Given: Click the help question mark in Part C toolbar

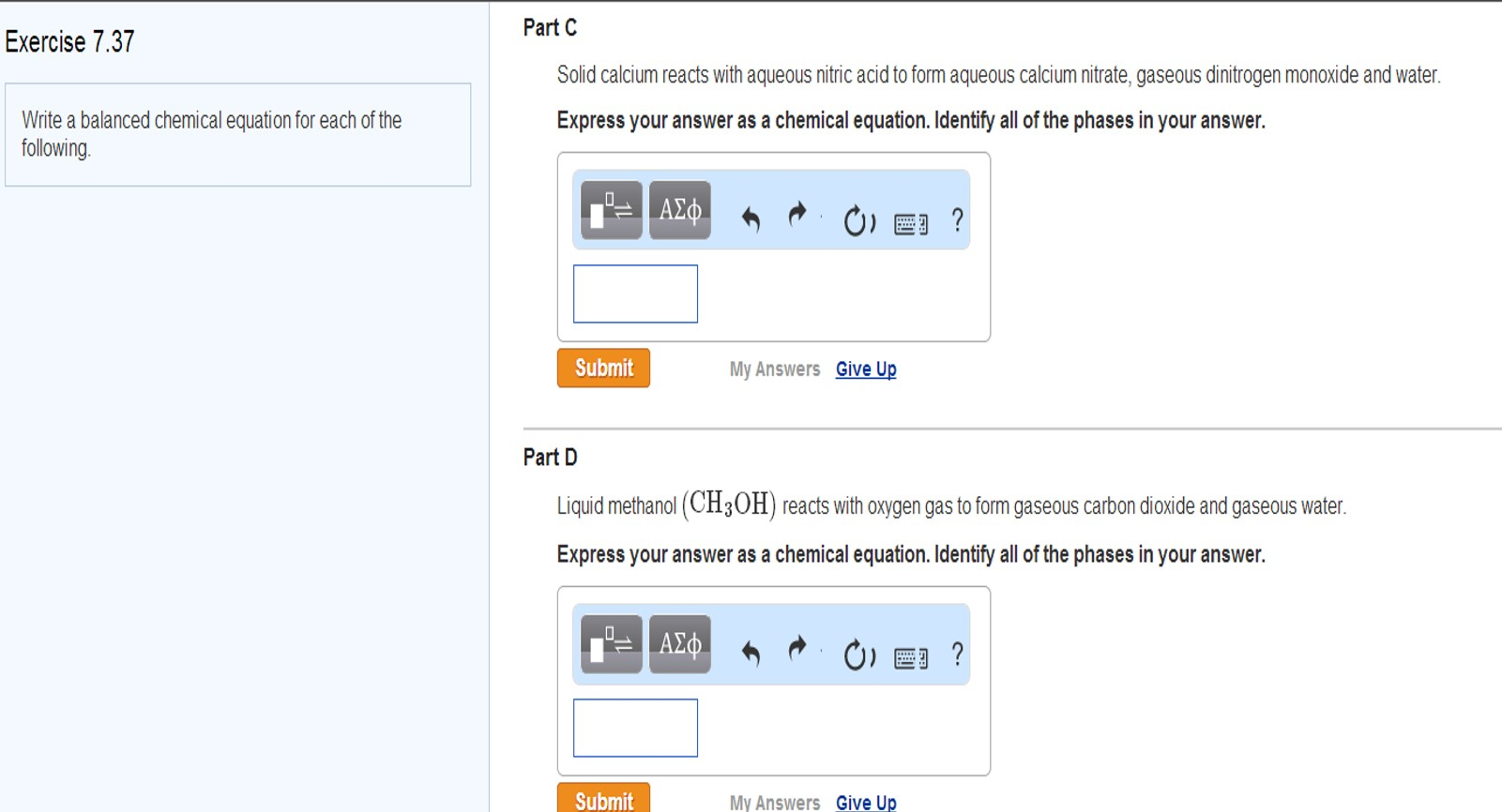Looking at the screenshot, I should pyautogui.click(x=956, y=221).
